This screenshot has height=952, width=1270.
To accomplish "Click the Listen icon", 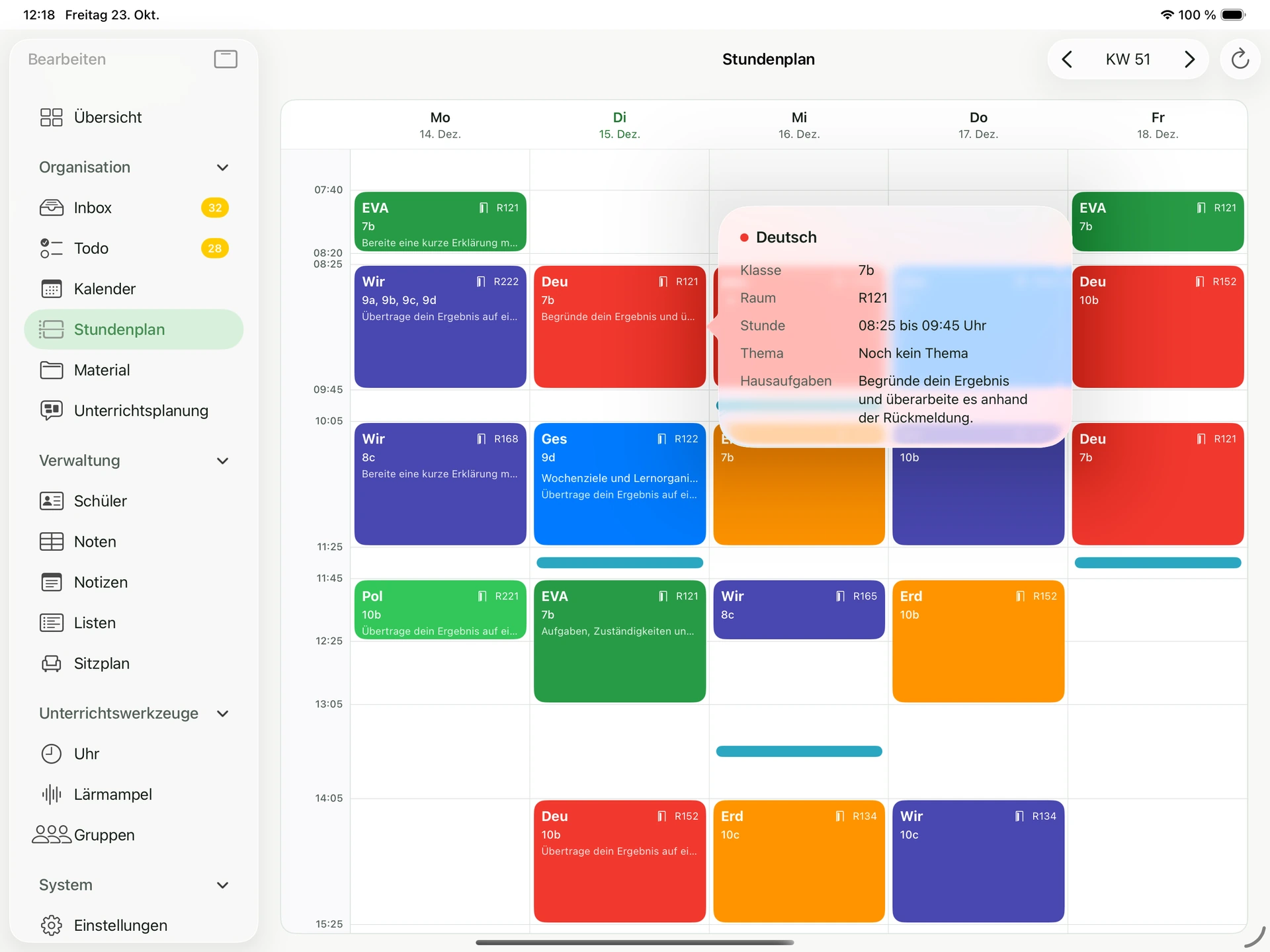I will [52, 623].
